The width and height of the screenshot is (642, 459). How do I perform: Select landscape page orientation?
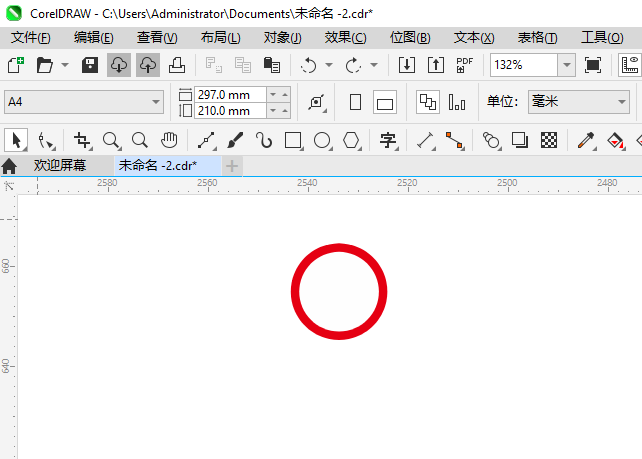point(384,102)
